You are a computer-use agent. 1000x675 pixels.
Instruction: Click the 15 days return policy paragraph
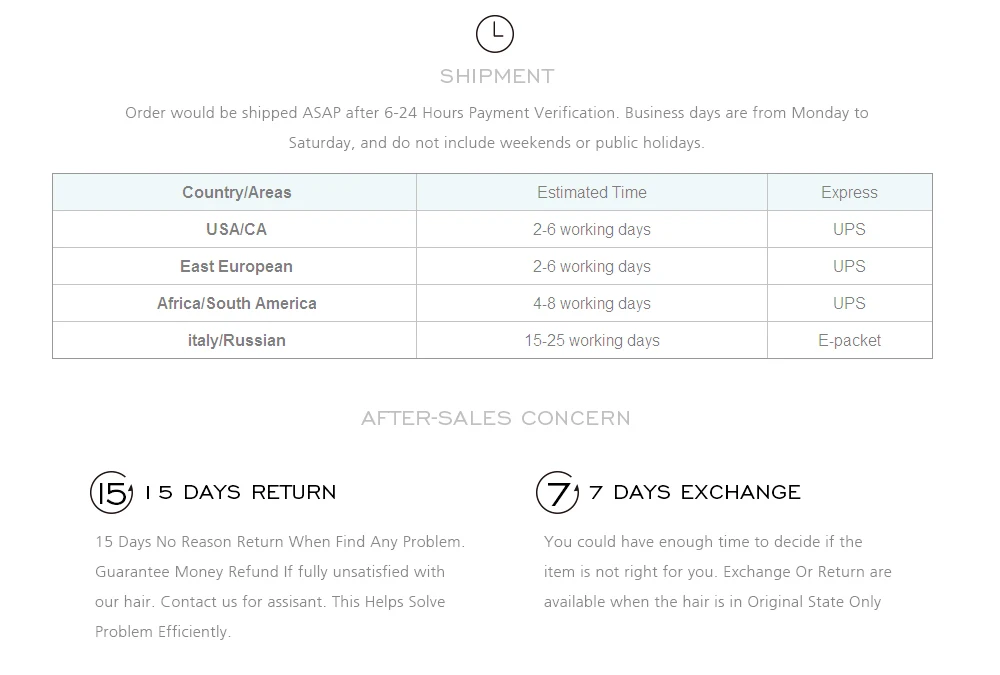(x=280, y=586)
